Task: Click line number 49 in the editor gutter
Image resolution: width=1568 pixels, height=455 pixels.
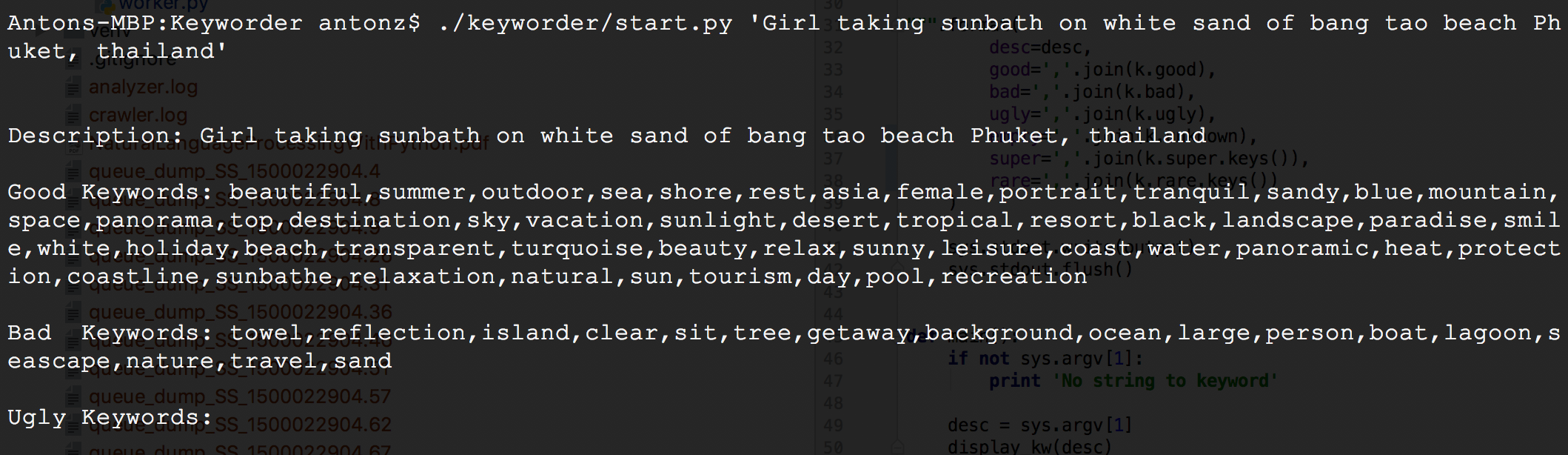Action: [833, 425]
